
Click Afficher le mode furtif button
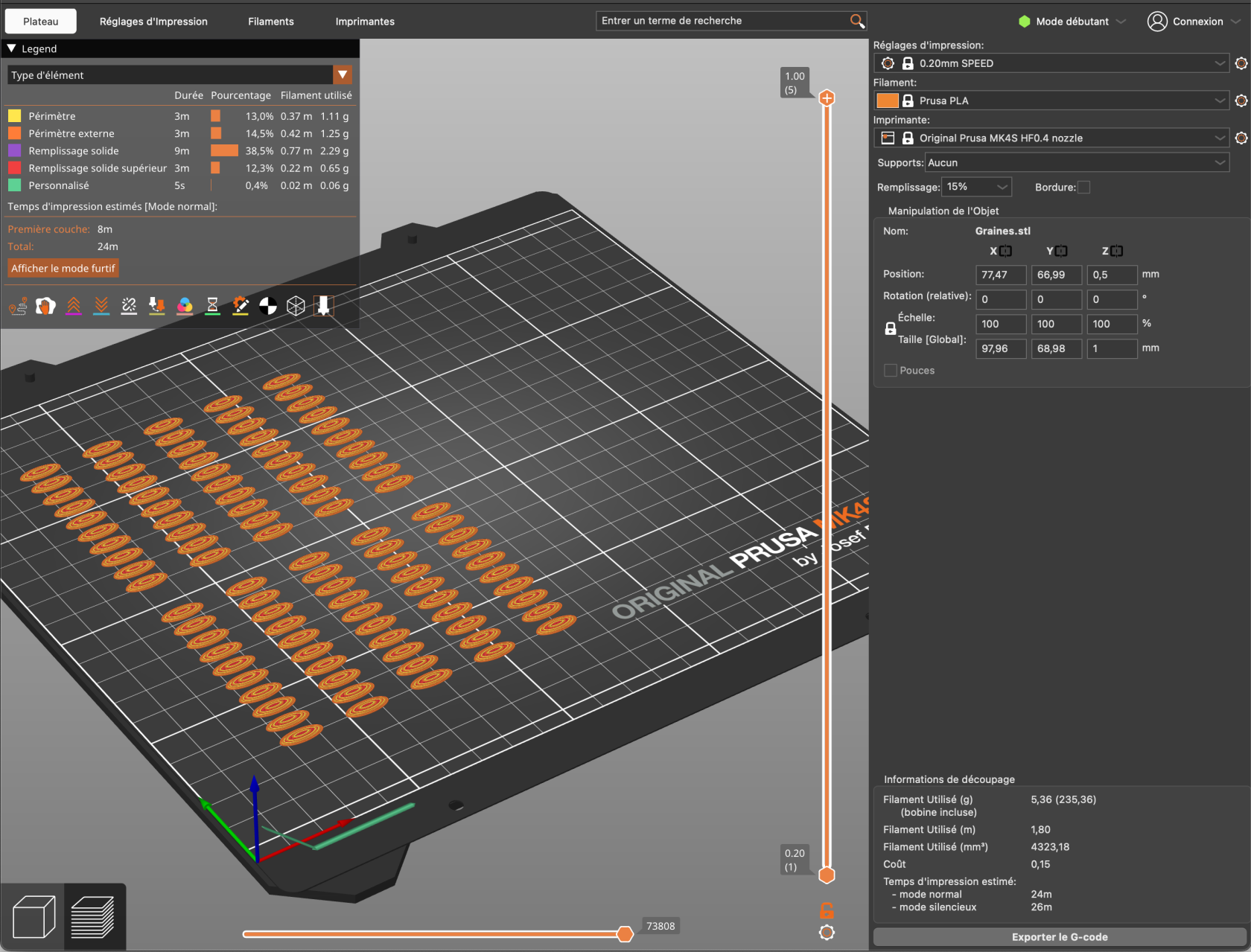tap(63, 268)
